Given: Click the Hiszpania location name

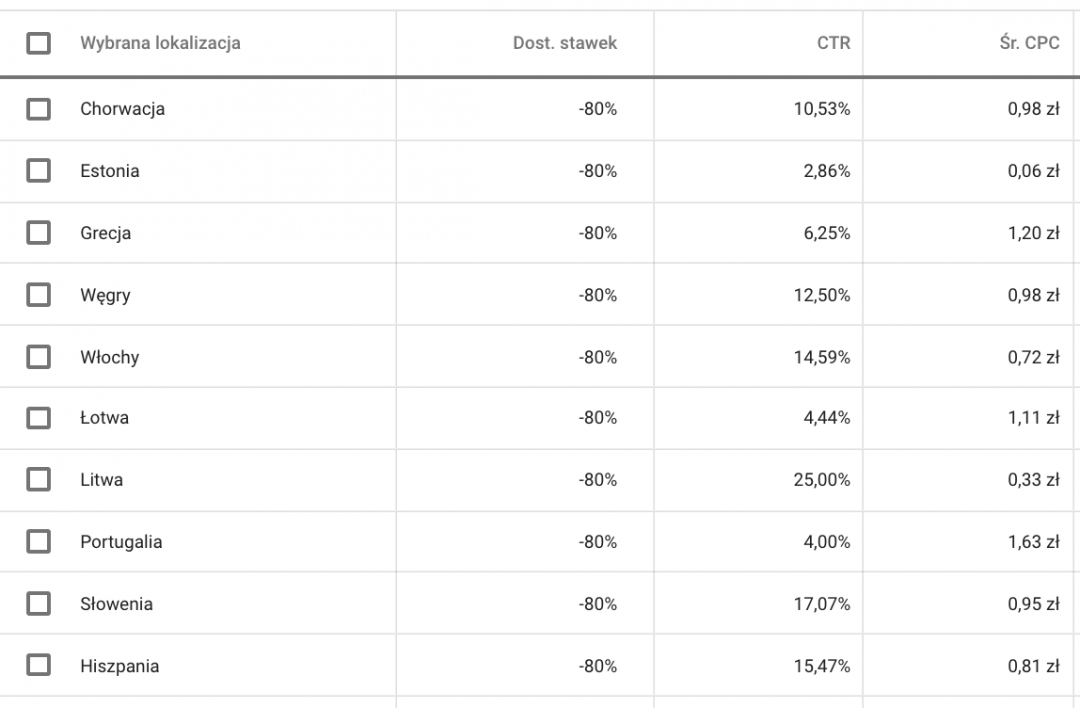Looking at the screenshot, I should point(119,666).
